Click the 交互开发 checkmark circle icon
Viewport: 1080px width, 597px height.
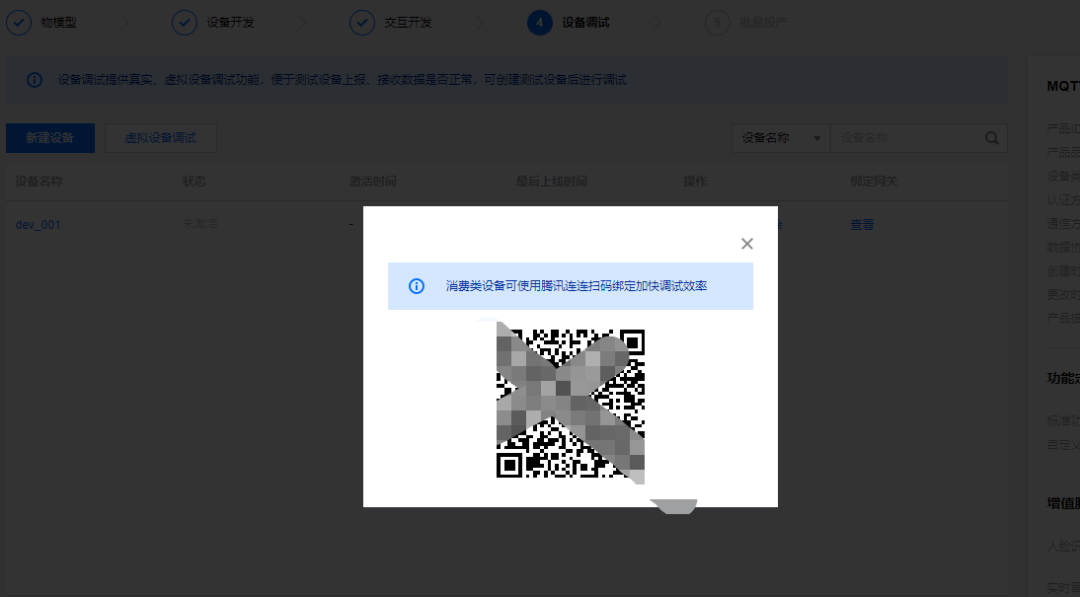tap(362, 23)
